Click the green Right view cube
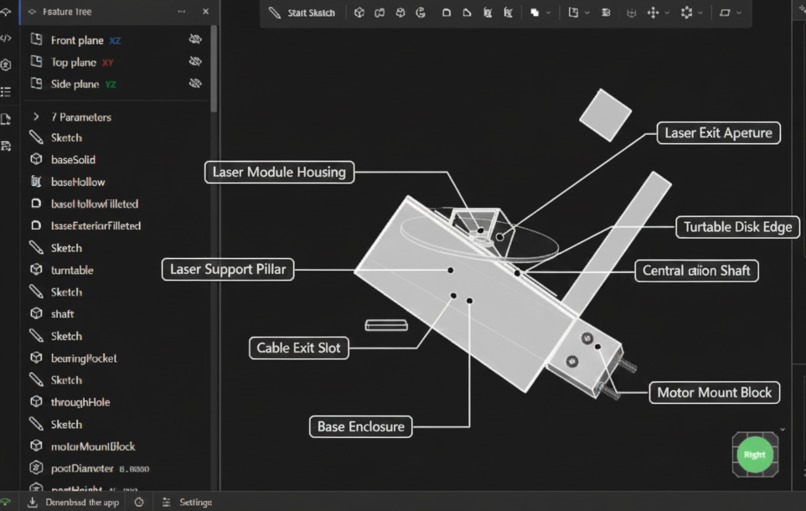Screen dimensions: 806x511 (755, 454)
